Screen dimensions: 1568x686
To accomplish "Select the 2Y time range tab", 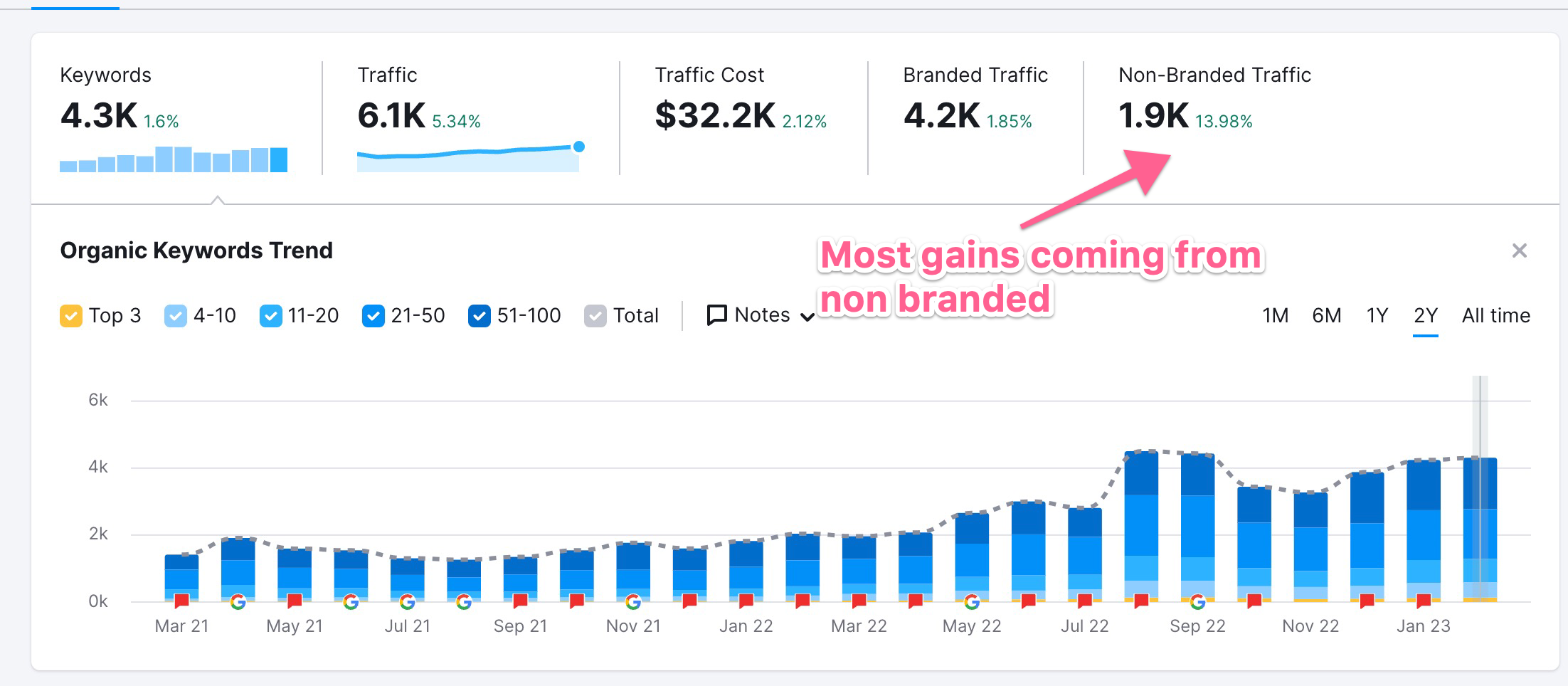I will pyautogui.click(x=1426, y=315).
